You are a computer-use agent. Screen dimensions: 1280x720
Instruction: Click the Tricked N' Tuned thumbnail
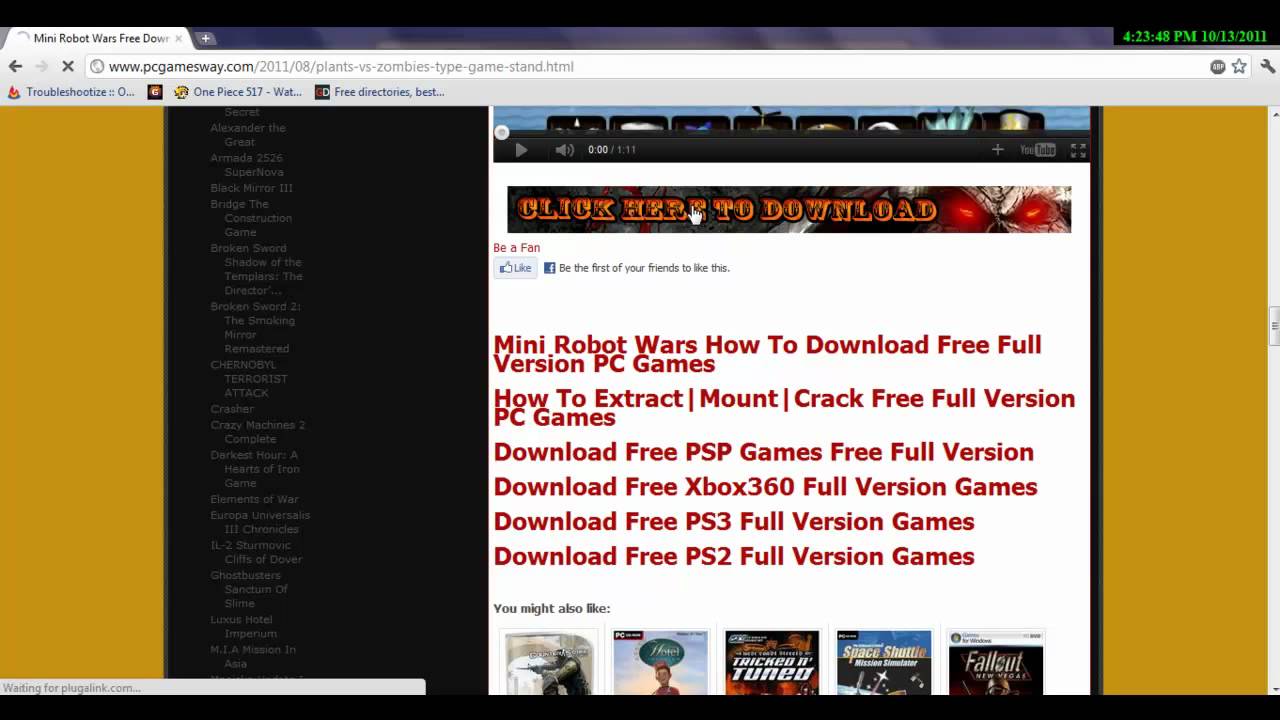click(x=772, y=662)
